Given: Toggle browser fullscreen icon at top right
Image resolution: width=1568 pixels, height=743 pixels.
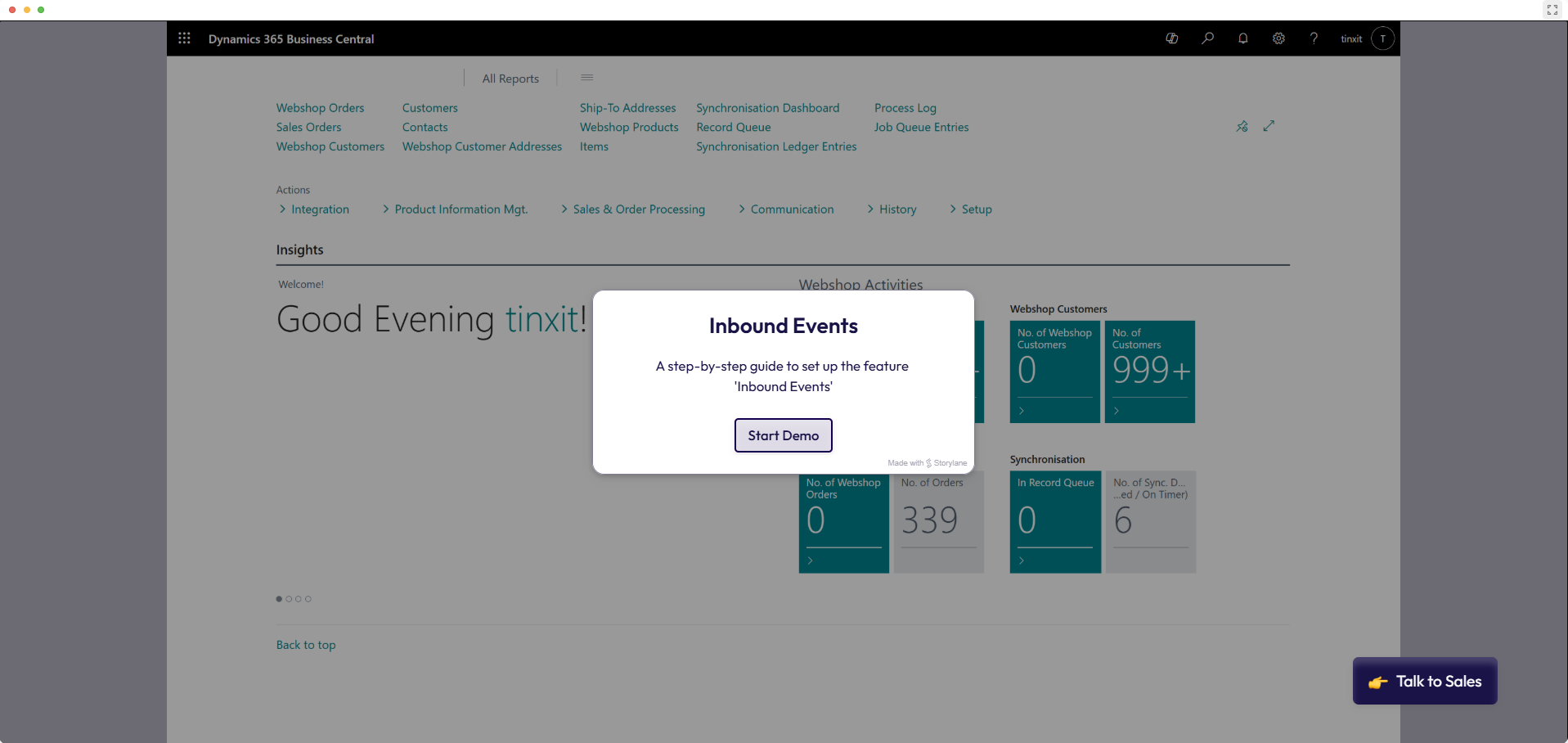Looking at the screenshot, I should click(x=1552, y=10).
